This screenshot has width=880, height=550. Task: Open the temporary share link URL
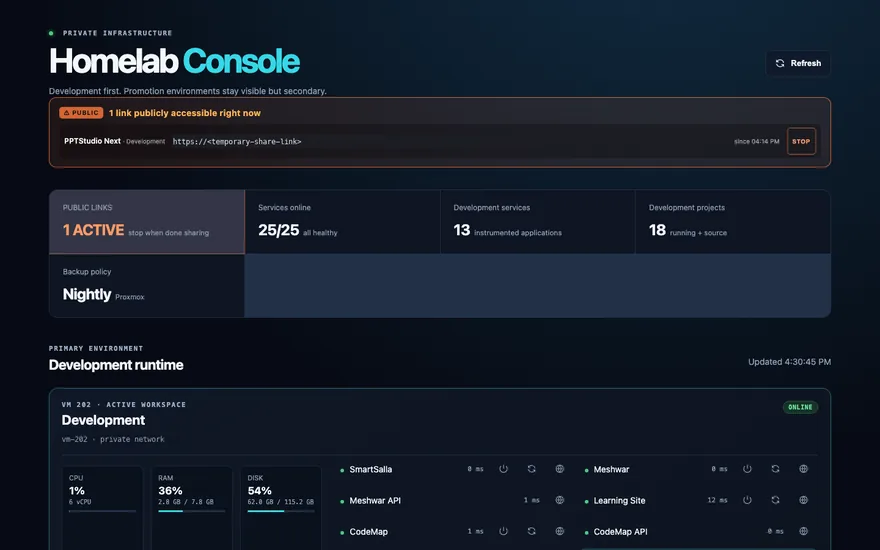(x=237, y=141)
